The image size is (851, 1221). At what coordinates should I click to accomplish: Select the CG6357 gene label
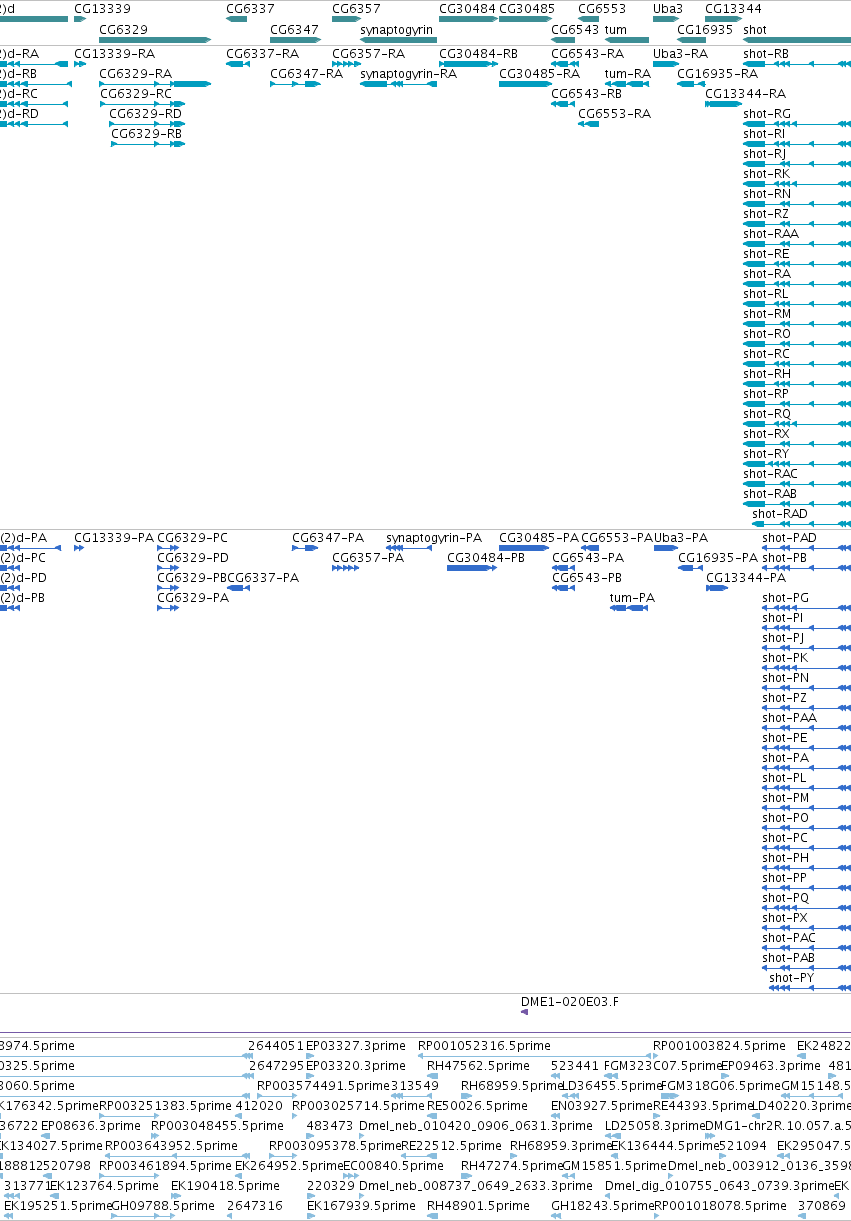[356, 9]
